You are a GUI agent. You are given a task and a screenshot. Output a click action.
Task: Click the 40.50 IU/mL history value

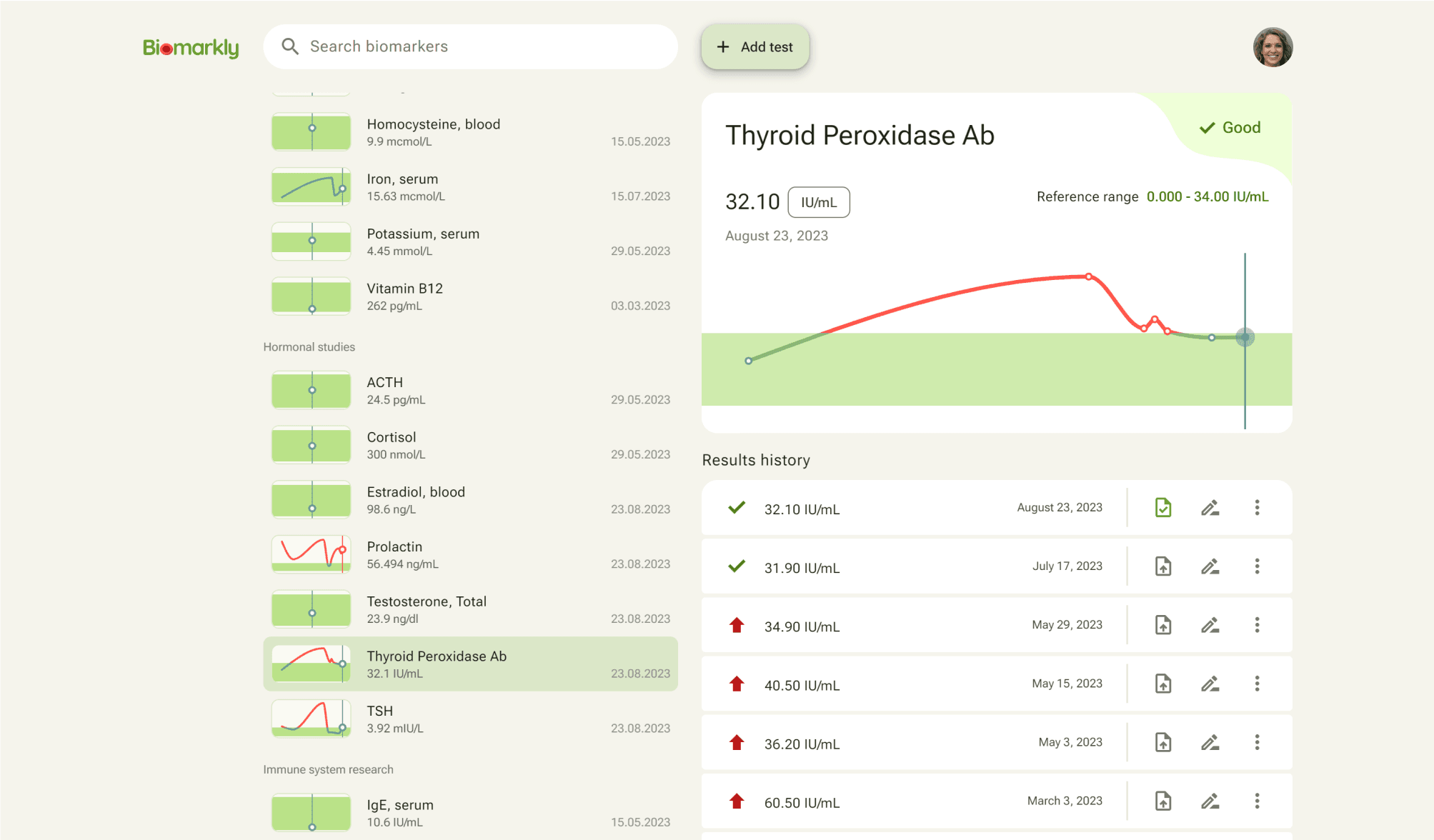(x=802, y=685)
